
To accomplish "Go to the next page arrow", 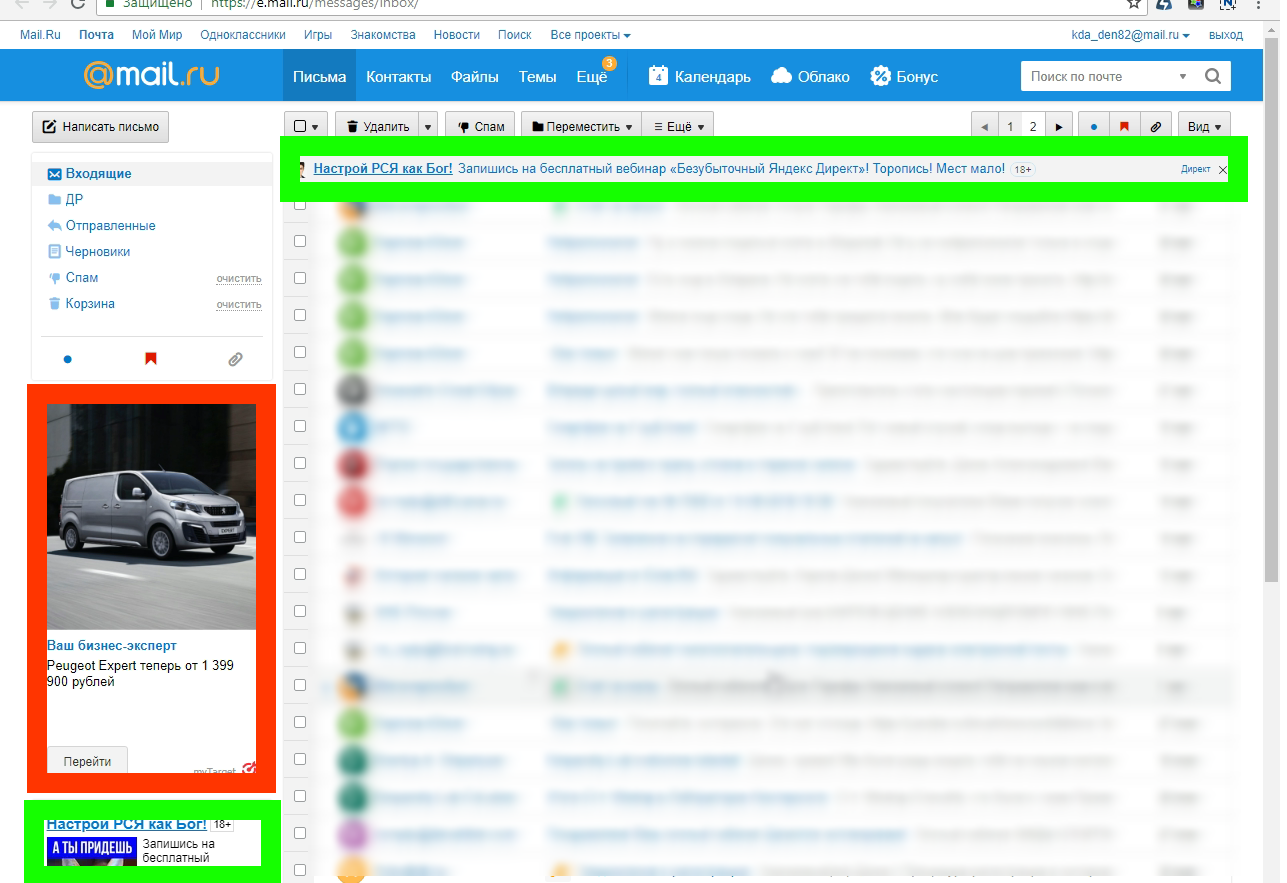I will tap(1059, 127).
